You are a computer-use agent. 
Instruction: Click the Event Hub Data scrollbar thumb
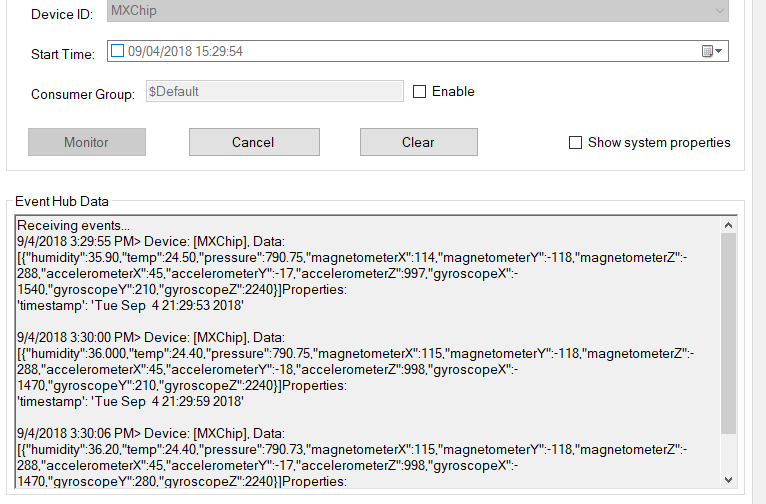(x=728, y=334)
